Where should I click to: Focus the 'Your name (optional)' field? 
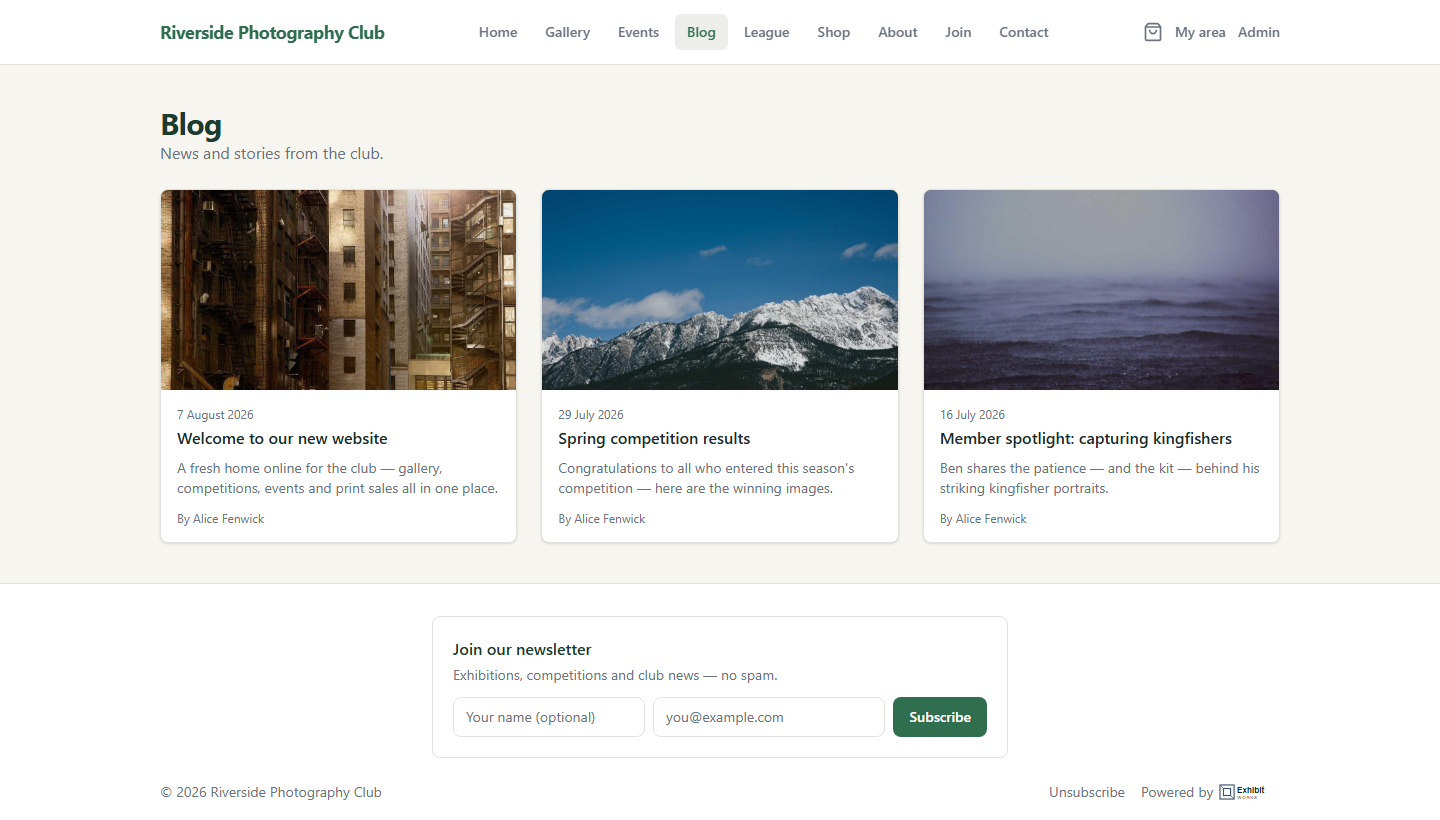click(549, 717)
